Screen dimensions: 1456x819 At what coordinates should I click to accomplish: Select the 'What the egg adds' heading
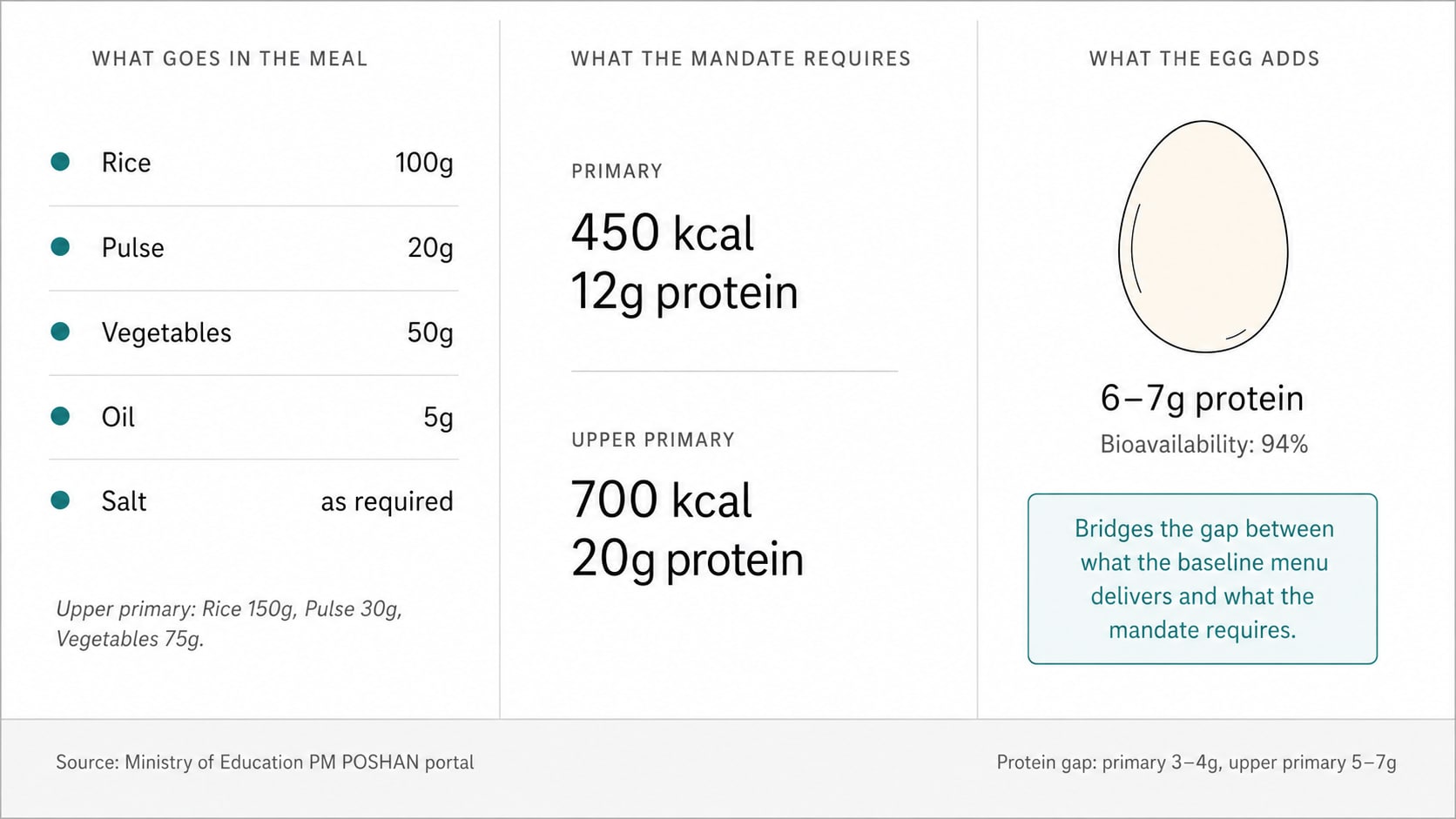tap(1204, 58)
